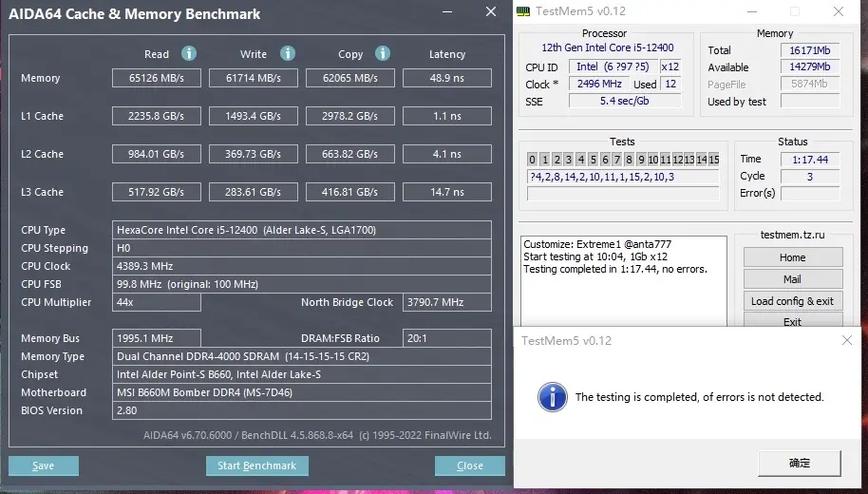Select the L1 Cache Latency value 1.1 ns
This screenshot has height=494, width=868.
pyautogui.click(x=447, y=116)
